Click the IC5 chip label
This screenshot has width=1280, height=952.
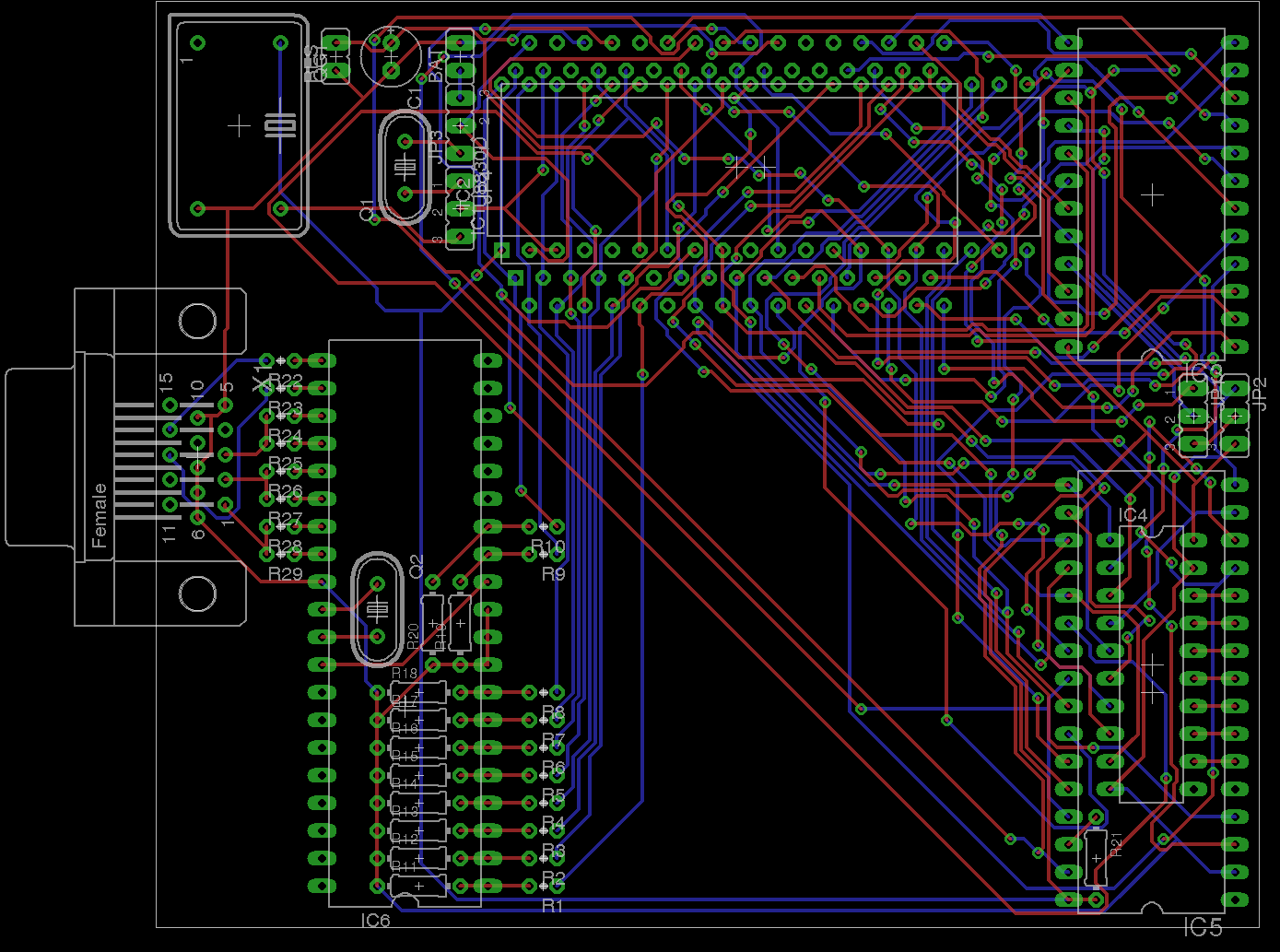click(x=1203, y=927)
